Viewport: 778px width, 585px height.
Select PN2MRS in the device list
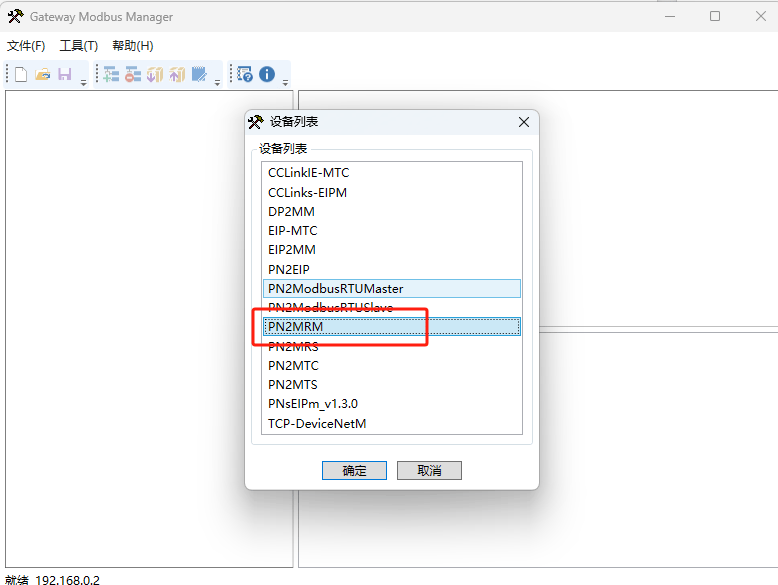(392, 346)
